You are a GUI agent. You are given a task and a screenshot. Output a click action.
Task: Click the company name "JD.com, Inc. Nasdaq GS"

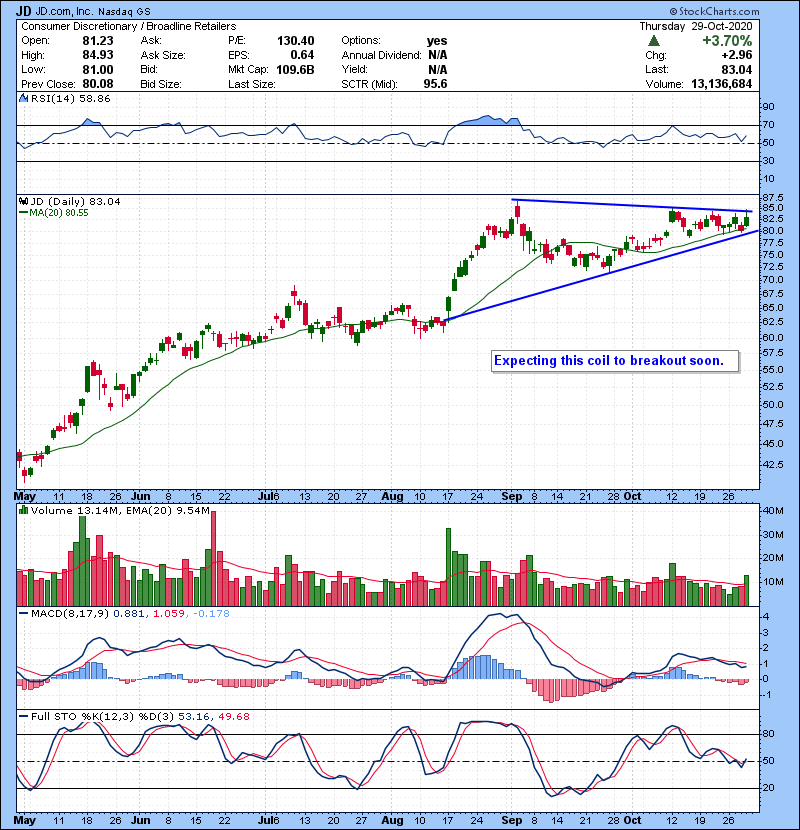(x=93, y=11)
